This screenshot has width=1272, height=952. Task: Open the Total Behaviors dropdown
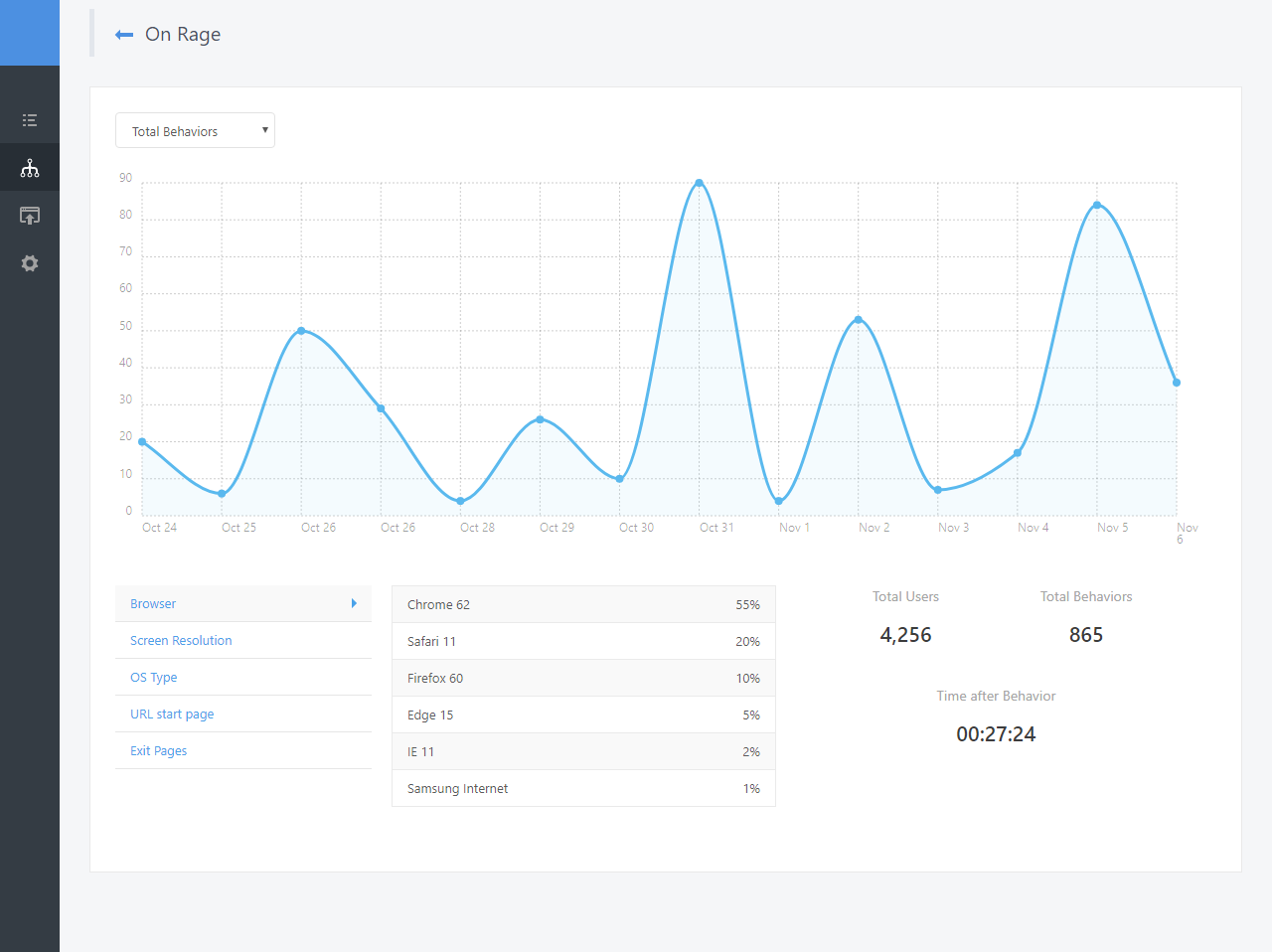(195, 130)
